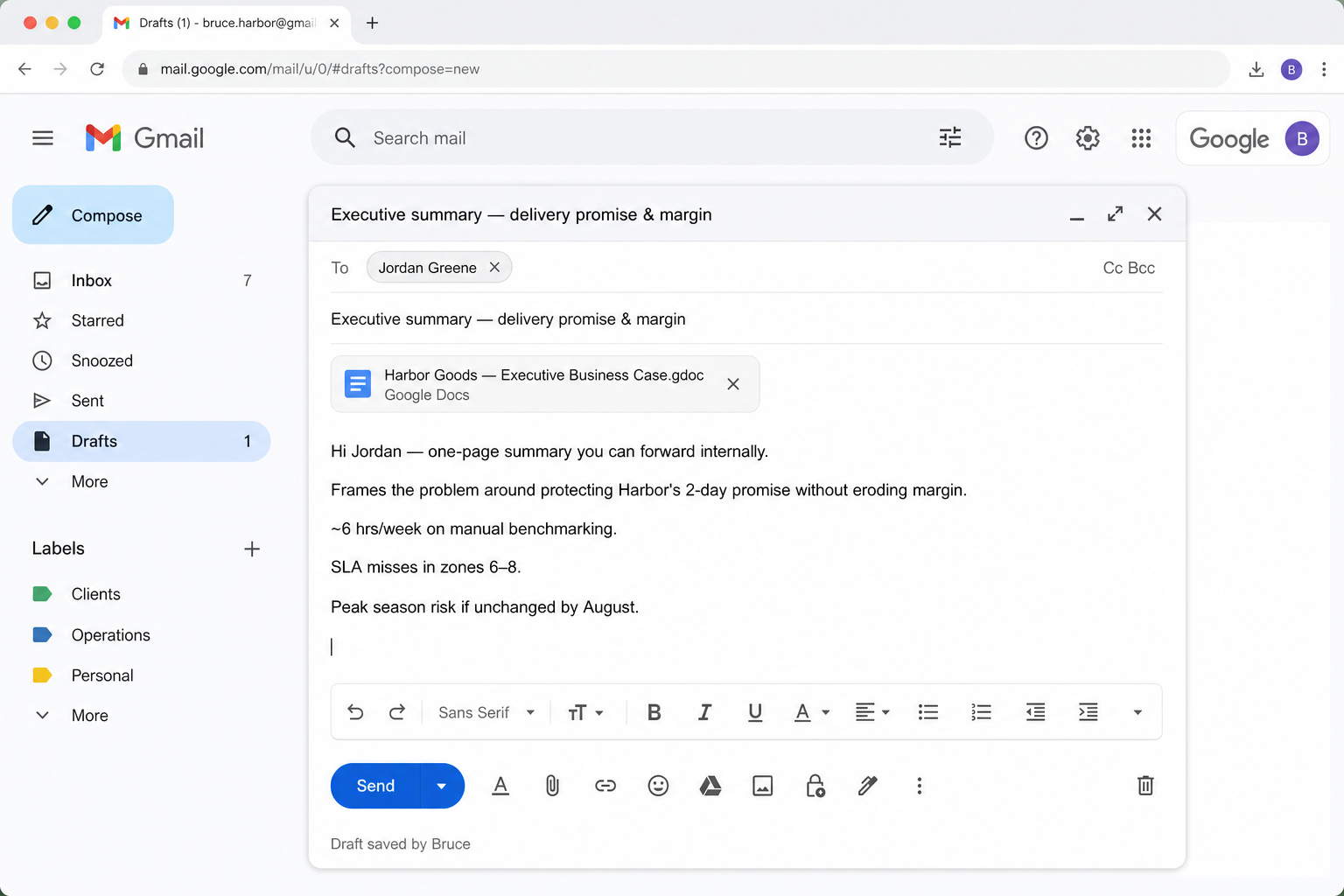1344x896 pixels.
Task: Expand more formatting options arrow
Action: coord(1137,712)
